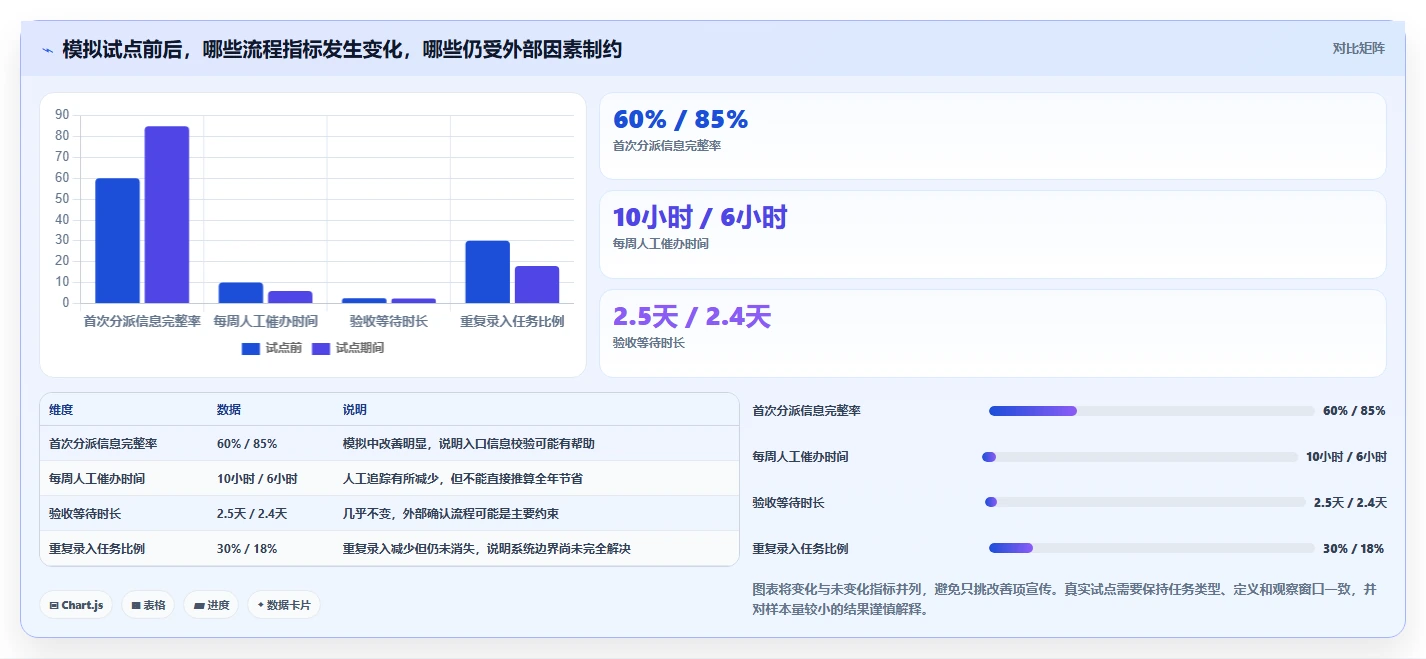Click progress row label 验收等待时长

click(788, 502)
